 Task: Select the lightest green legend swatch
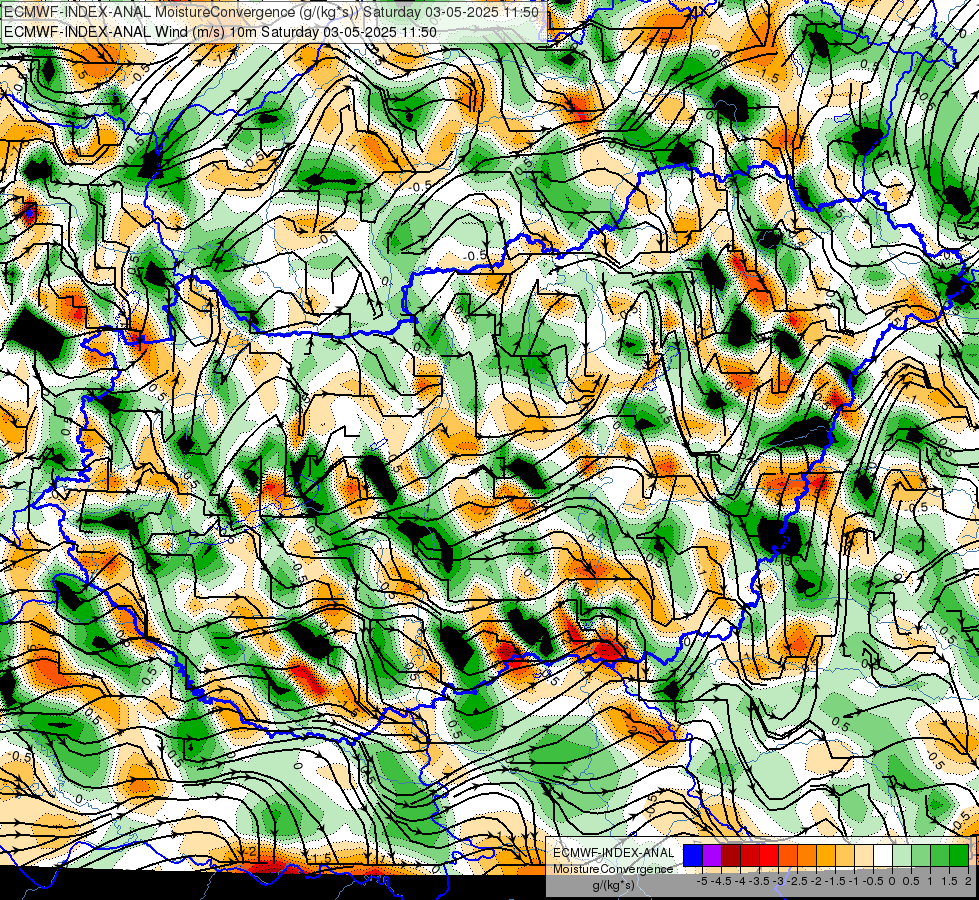(x=902, y=855)
